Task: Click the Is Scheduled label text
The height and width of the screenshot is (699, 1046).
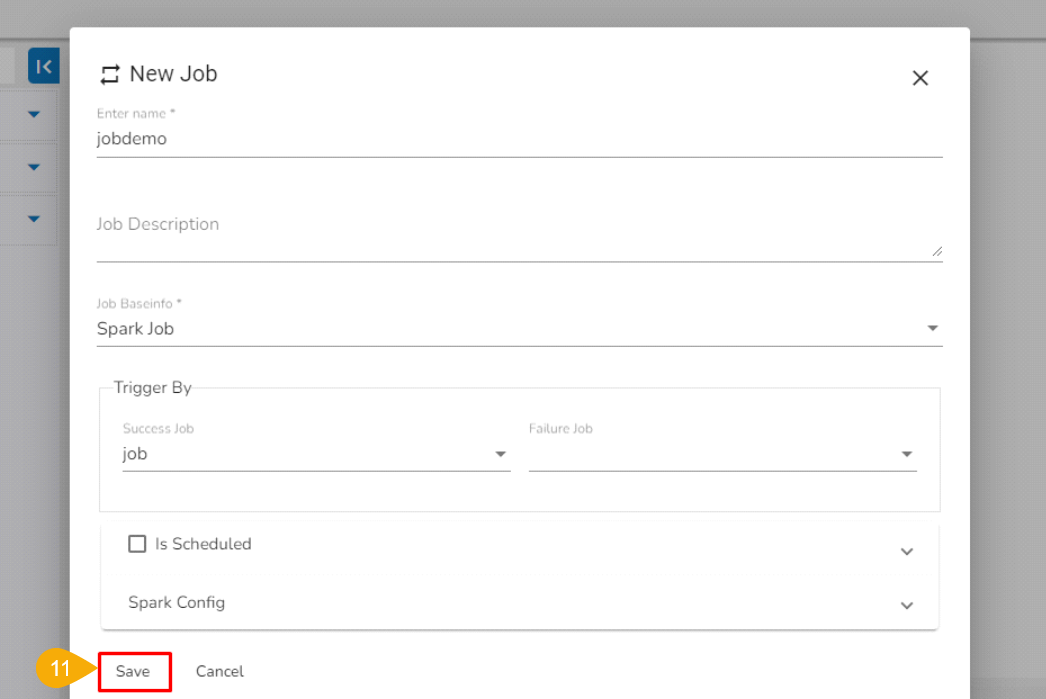Action: (x=203, y=544)
